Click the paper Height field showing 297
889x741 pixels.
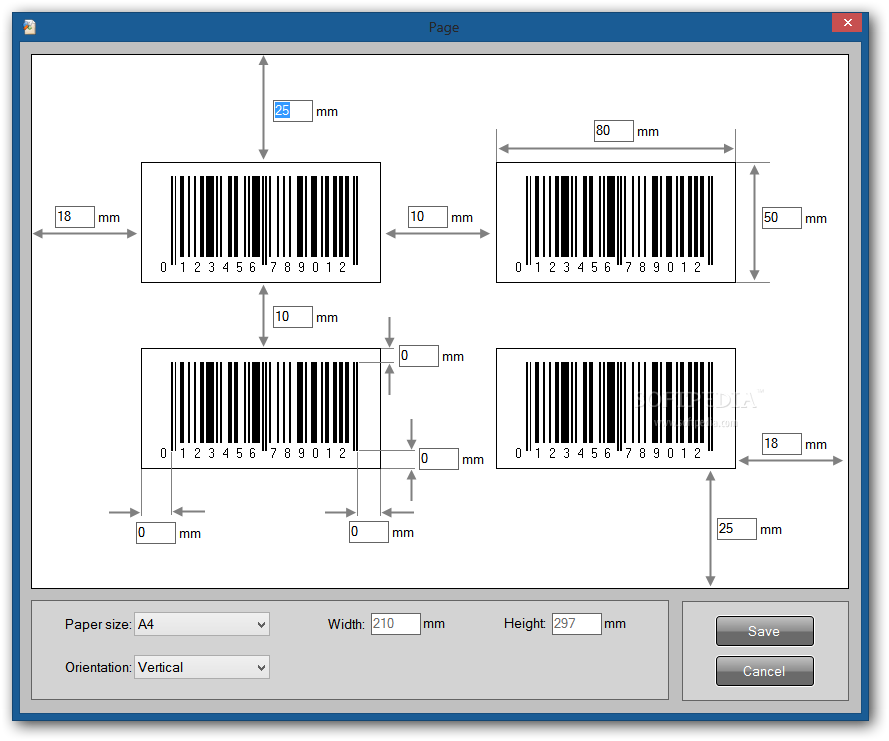pos(577,624)
